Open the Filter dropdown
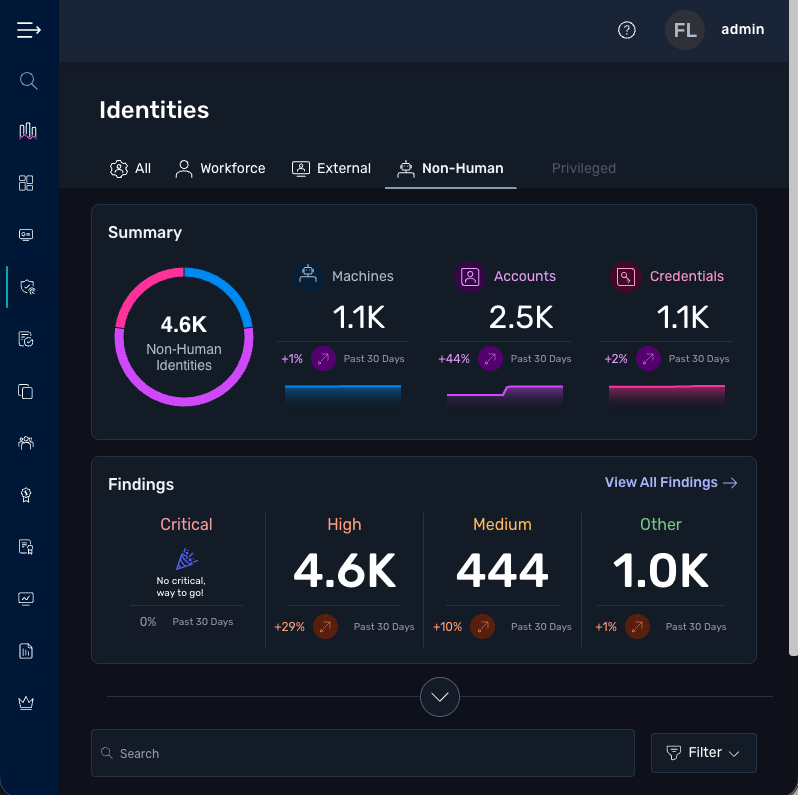Viewport: 798px width, 795px height. tap(703, 753)
